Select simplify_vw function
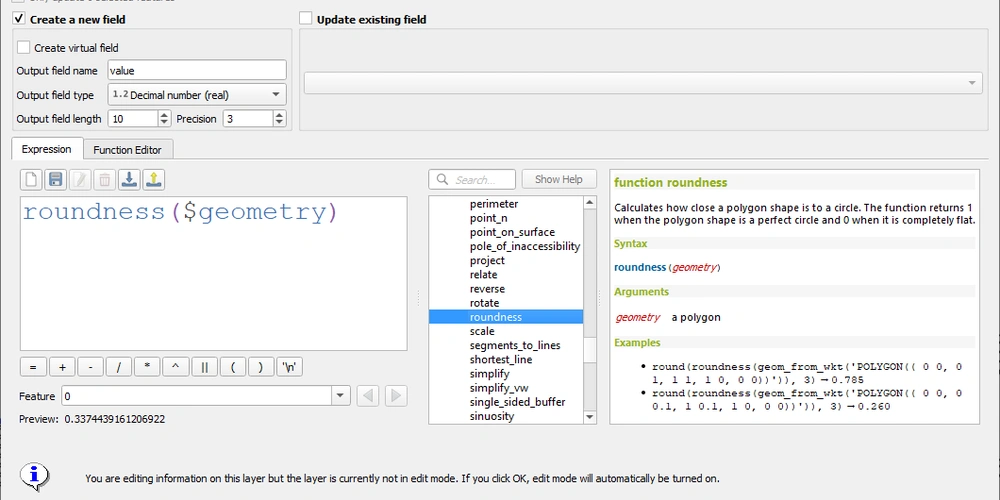 coord(499,388)
